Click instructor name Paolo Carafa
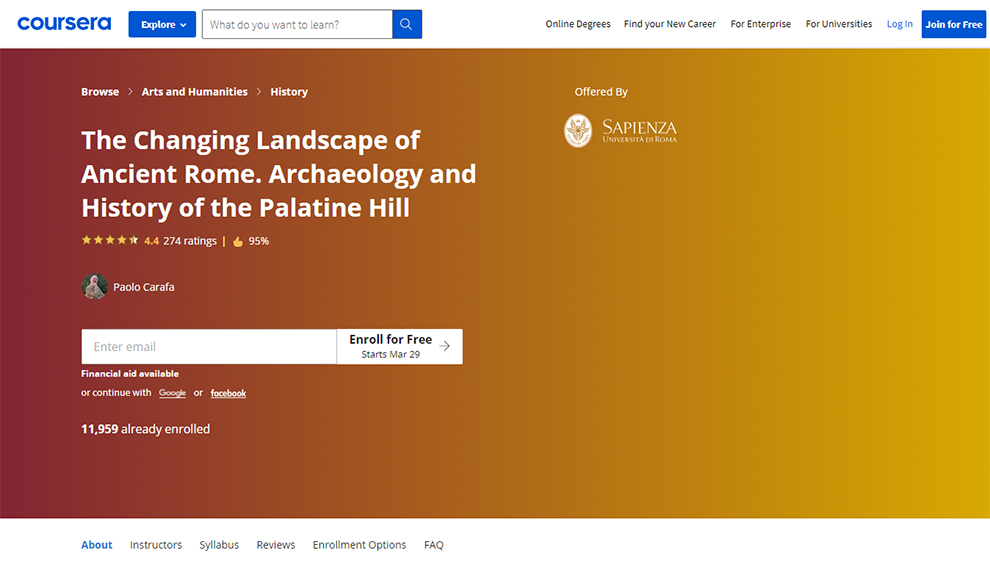 tap(143, 287)
